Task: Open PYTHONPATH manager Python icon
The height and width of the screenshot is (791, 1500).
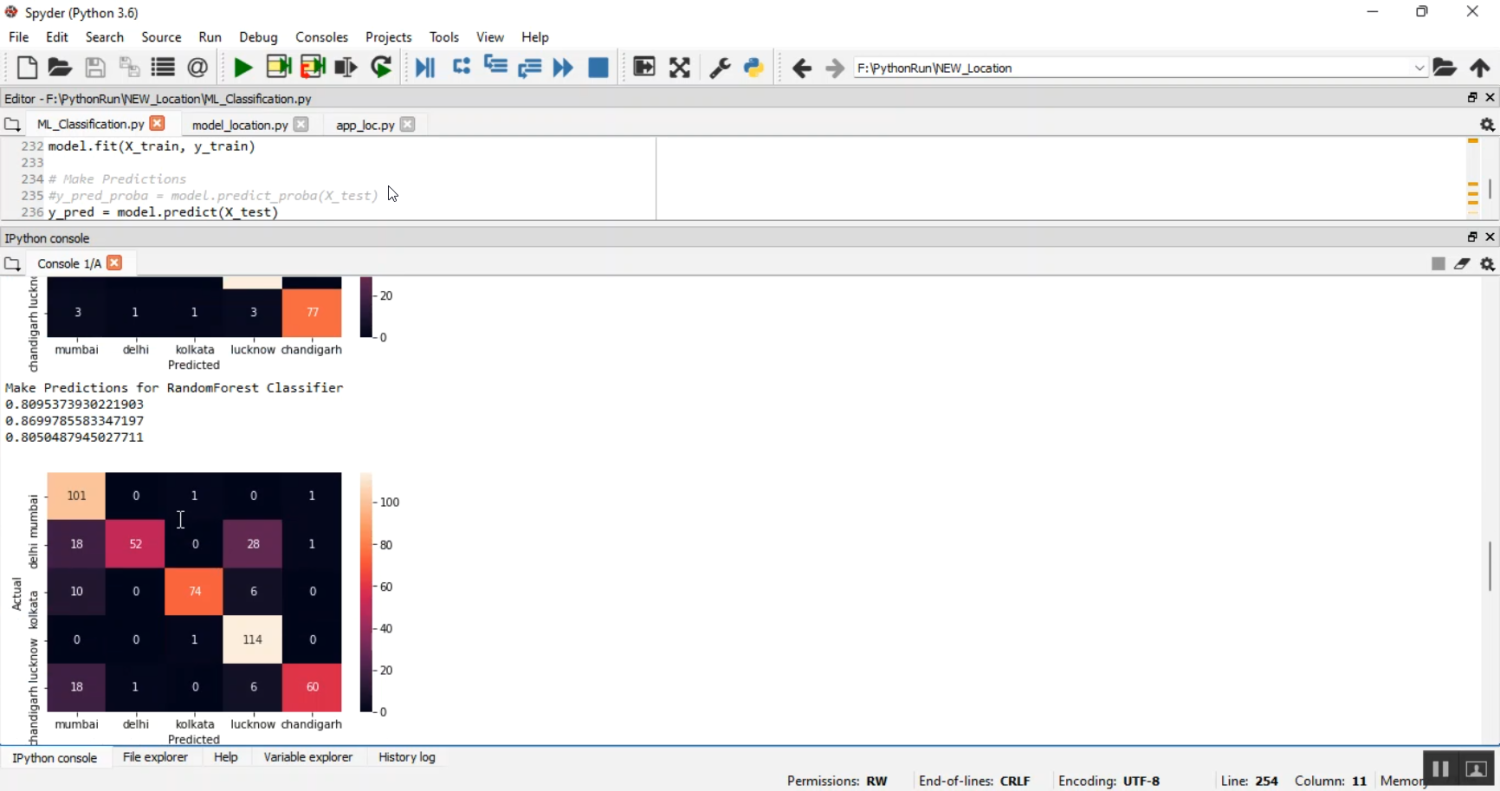Action: point(754,68)
